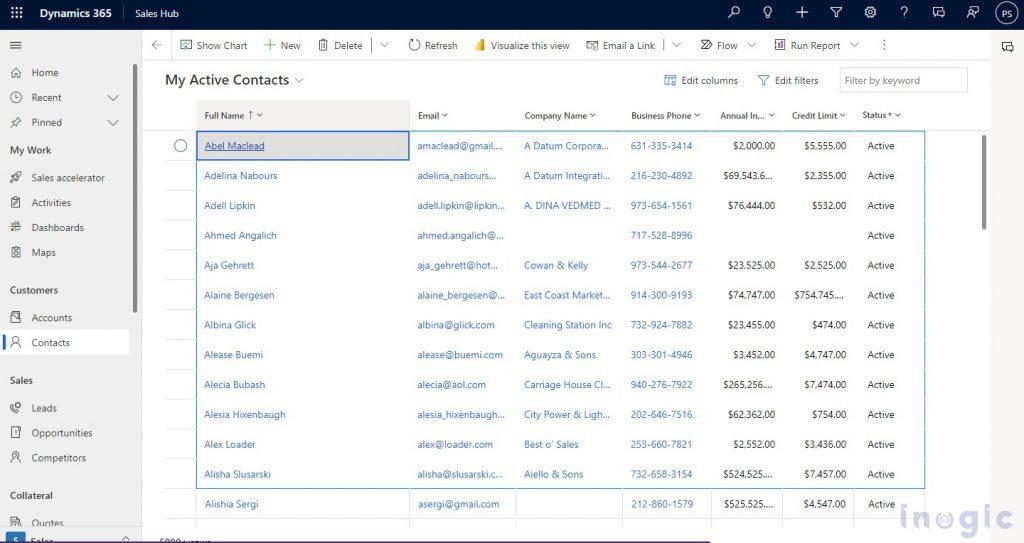Open the side panel chat icon
This screenshot has height=543, width=1024.
(1008, 46)
